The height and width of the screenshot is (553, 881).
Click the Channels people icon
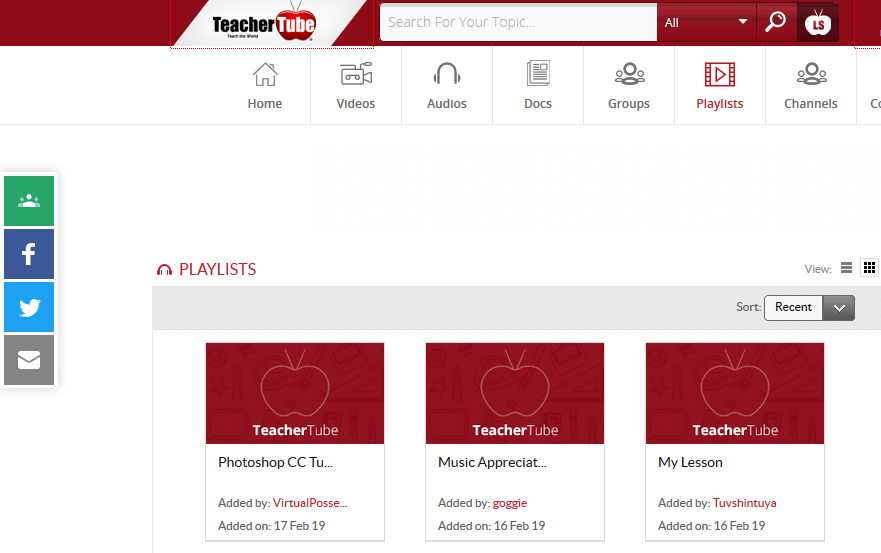811,74
